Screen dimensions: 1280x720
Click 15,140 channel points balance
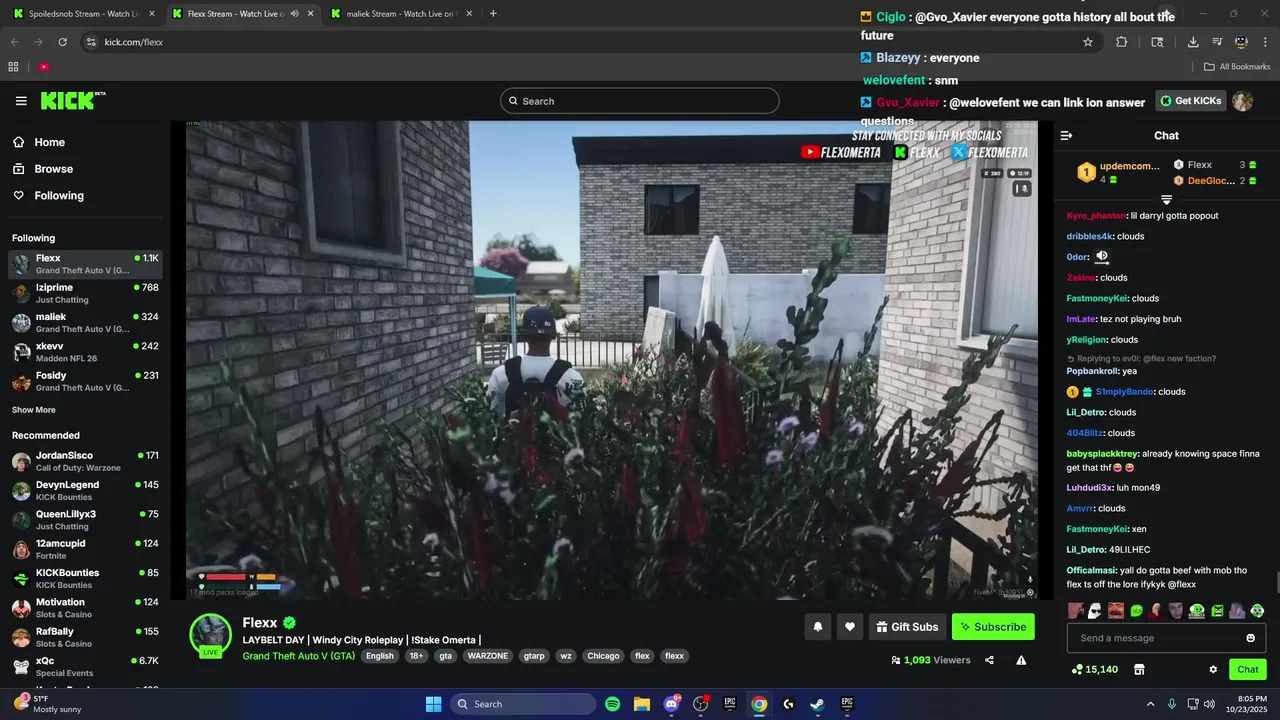pos(1094,669)
